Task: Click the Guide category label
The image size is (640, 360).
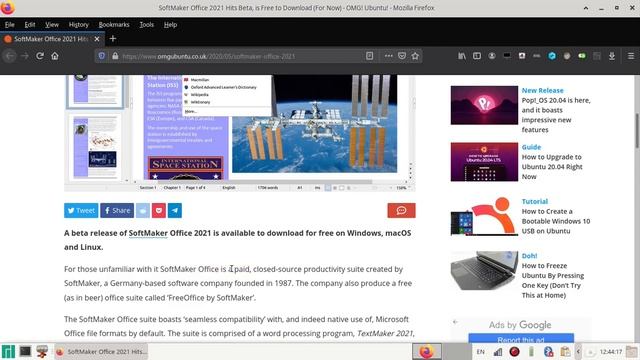Action: point(531,147)
